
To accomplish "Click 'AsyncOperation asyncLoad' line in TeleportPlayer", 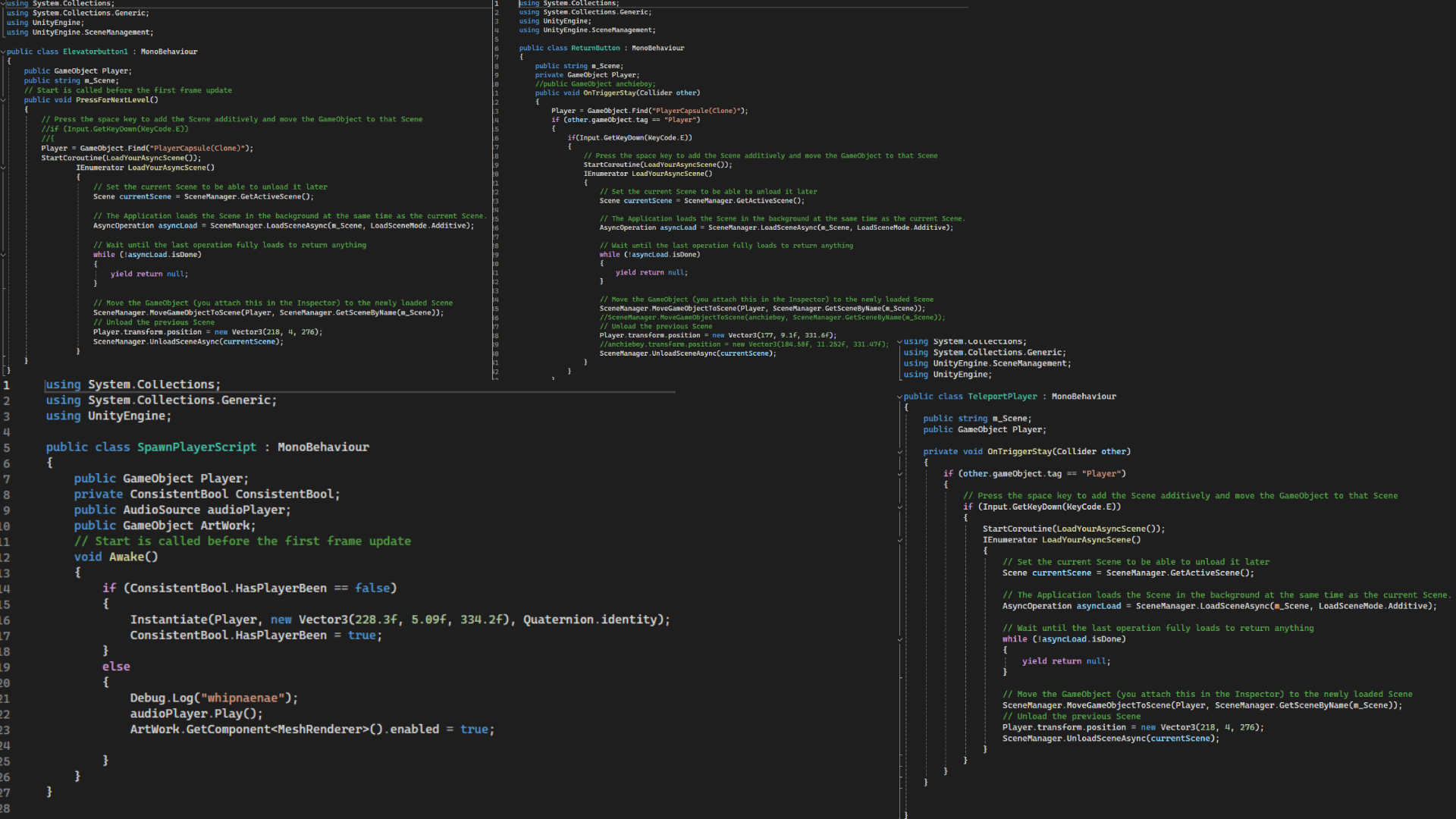I will click(1219, 606).
